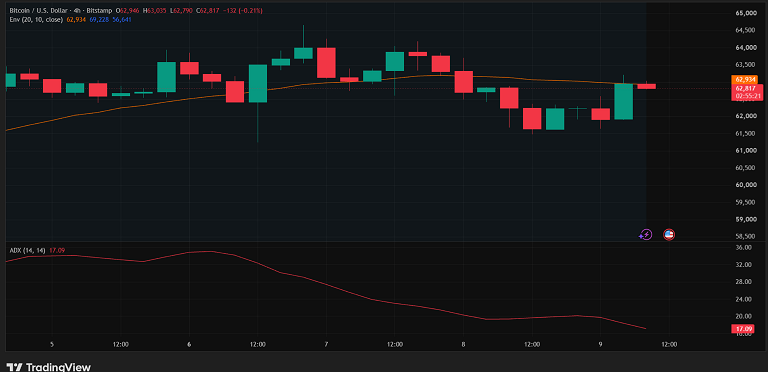Image resolution: width=768 pixels, height=372 pixels.
Task: Click the 24.00 ADX scale label
Action: point(744,299)
